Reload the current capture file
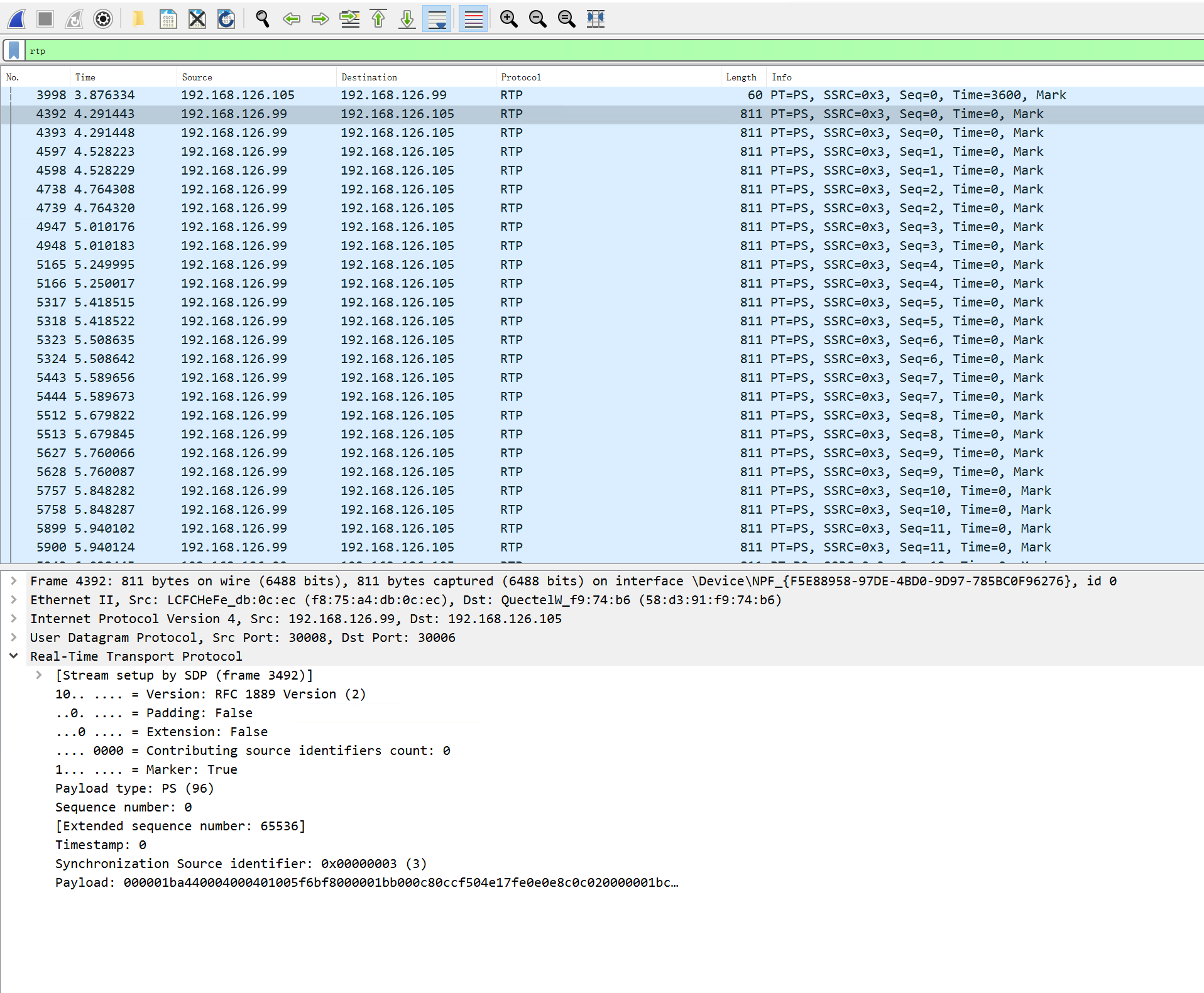1204x993 pixels. [x=226, y=19]
